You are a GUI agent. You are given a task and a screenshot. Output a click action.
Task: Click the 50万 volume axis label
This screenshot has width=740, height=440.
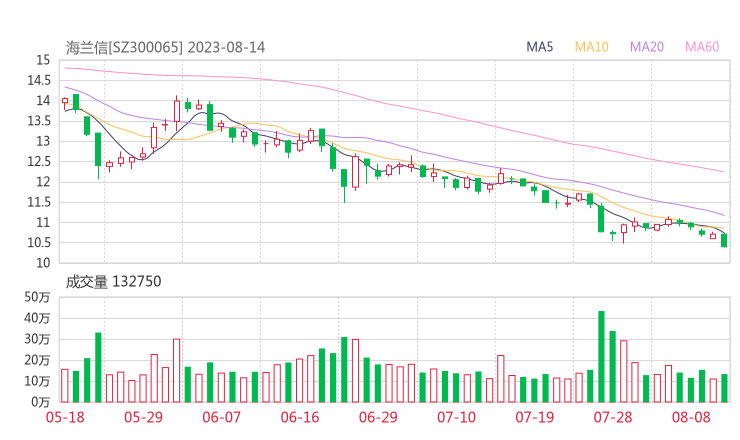(x=37, y=297)
